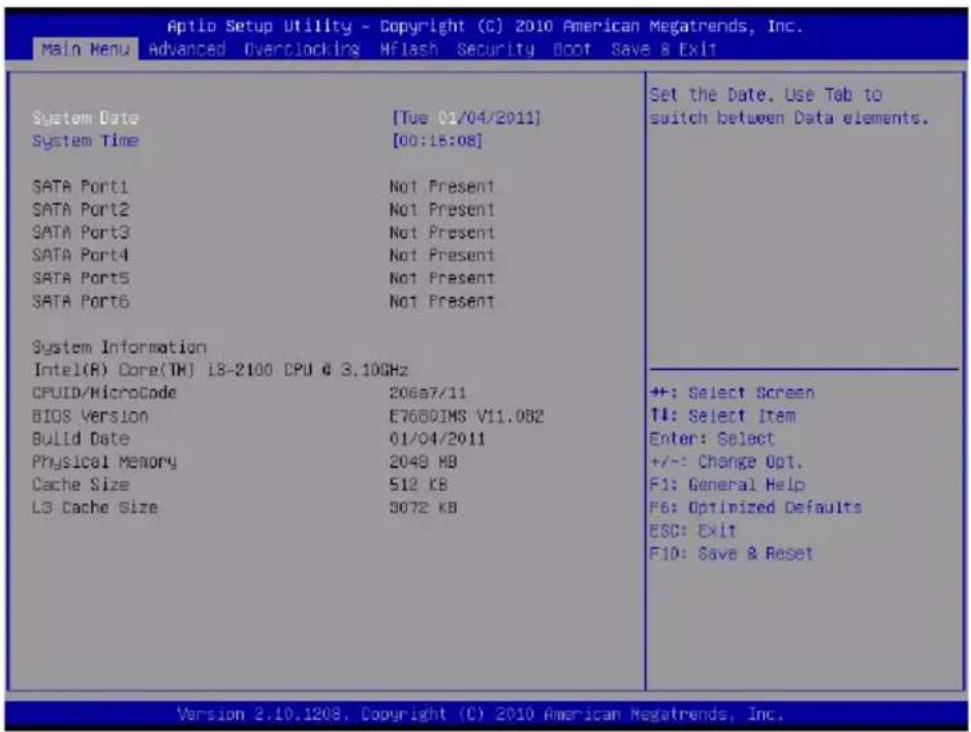The width and height of the screenshot is (971, 732).
Task: Click the SATA Port1 label
Action: 81,186
